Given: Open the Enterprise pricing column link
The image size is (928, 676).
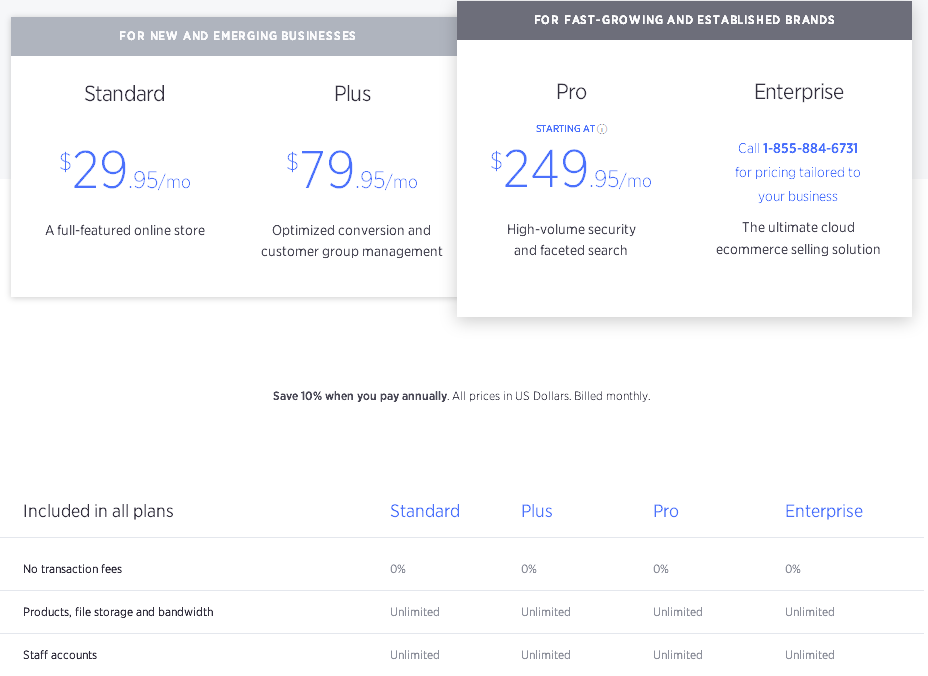Looking at the screenshot, I should [x=823, y=511].
